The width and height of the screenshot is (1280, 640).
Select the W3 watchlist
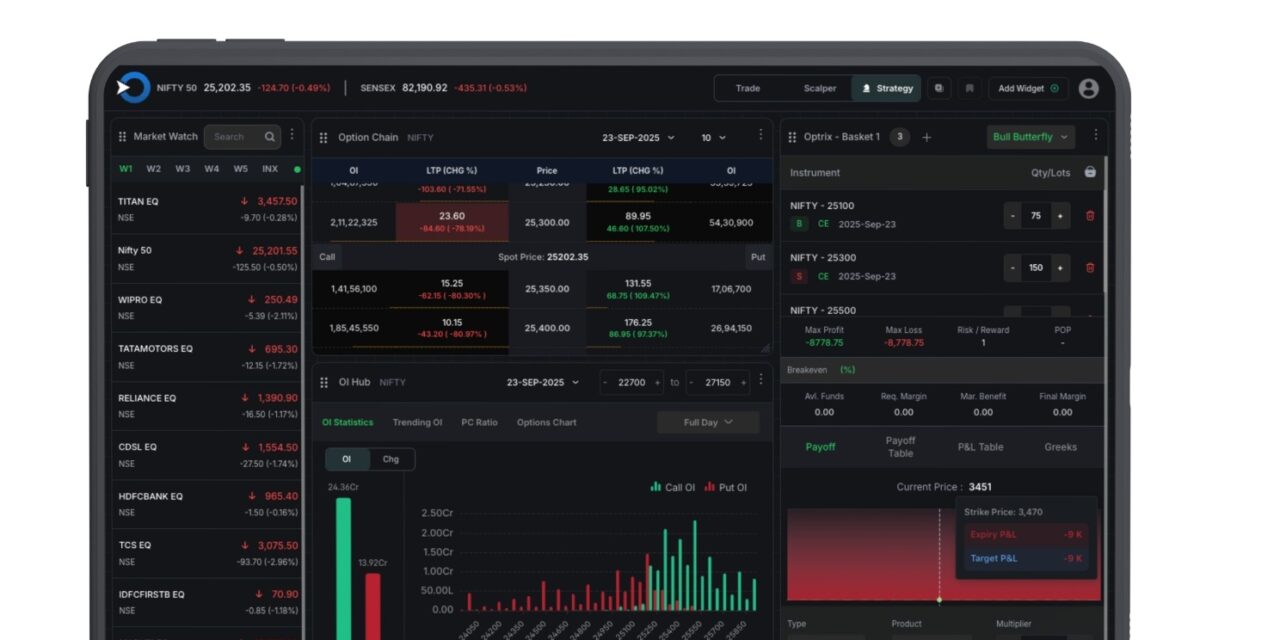(183, 168)
